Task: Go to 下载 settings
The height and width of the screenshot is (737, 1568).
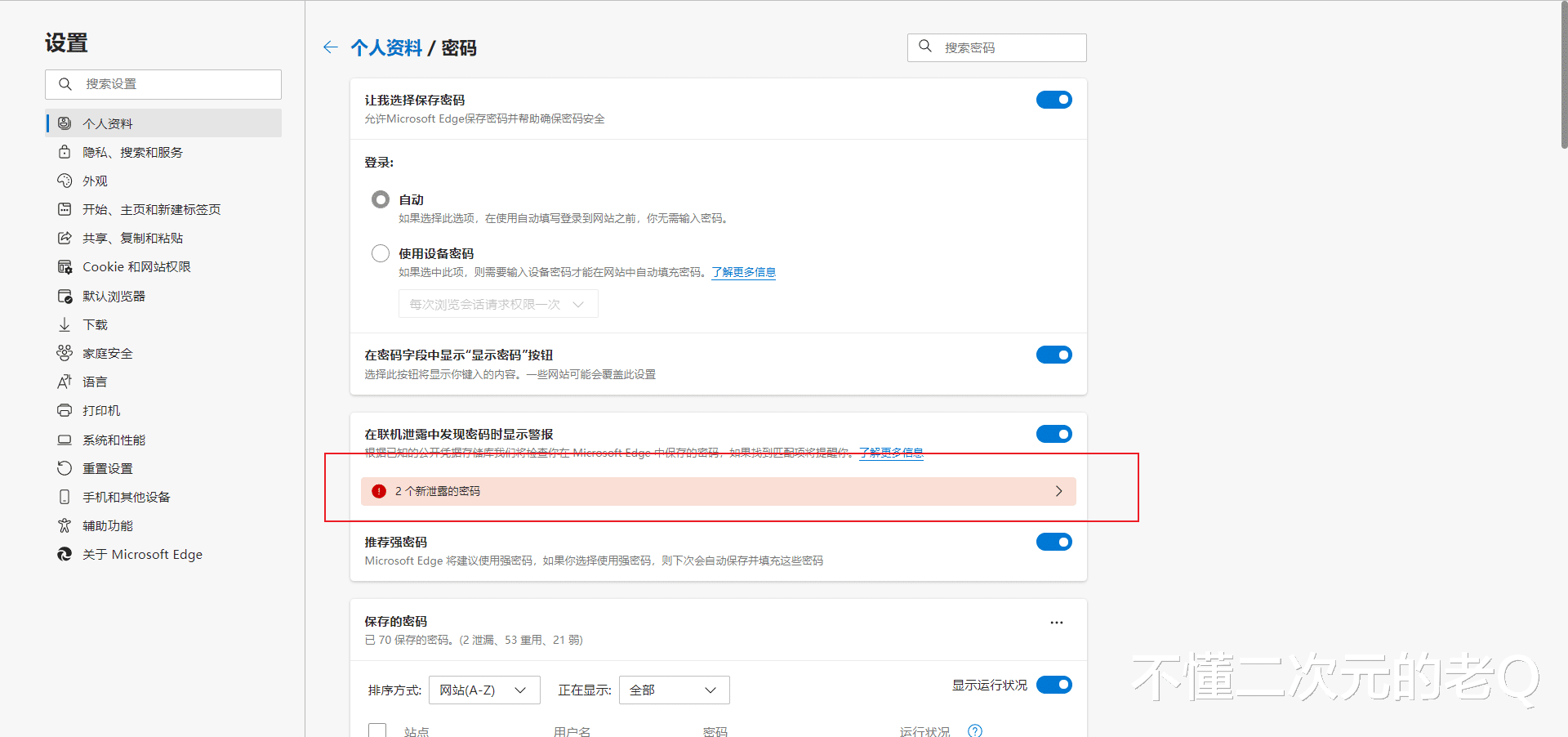Action: (x=163, y=324)
